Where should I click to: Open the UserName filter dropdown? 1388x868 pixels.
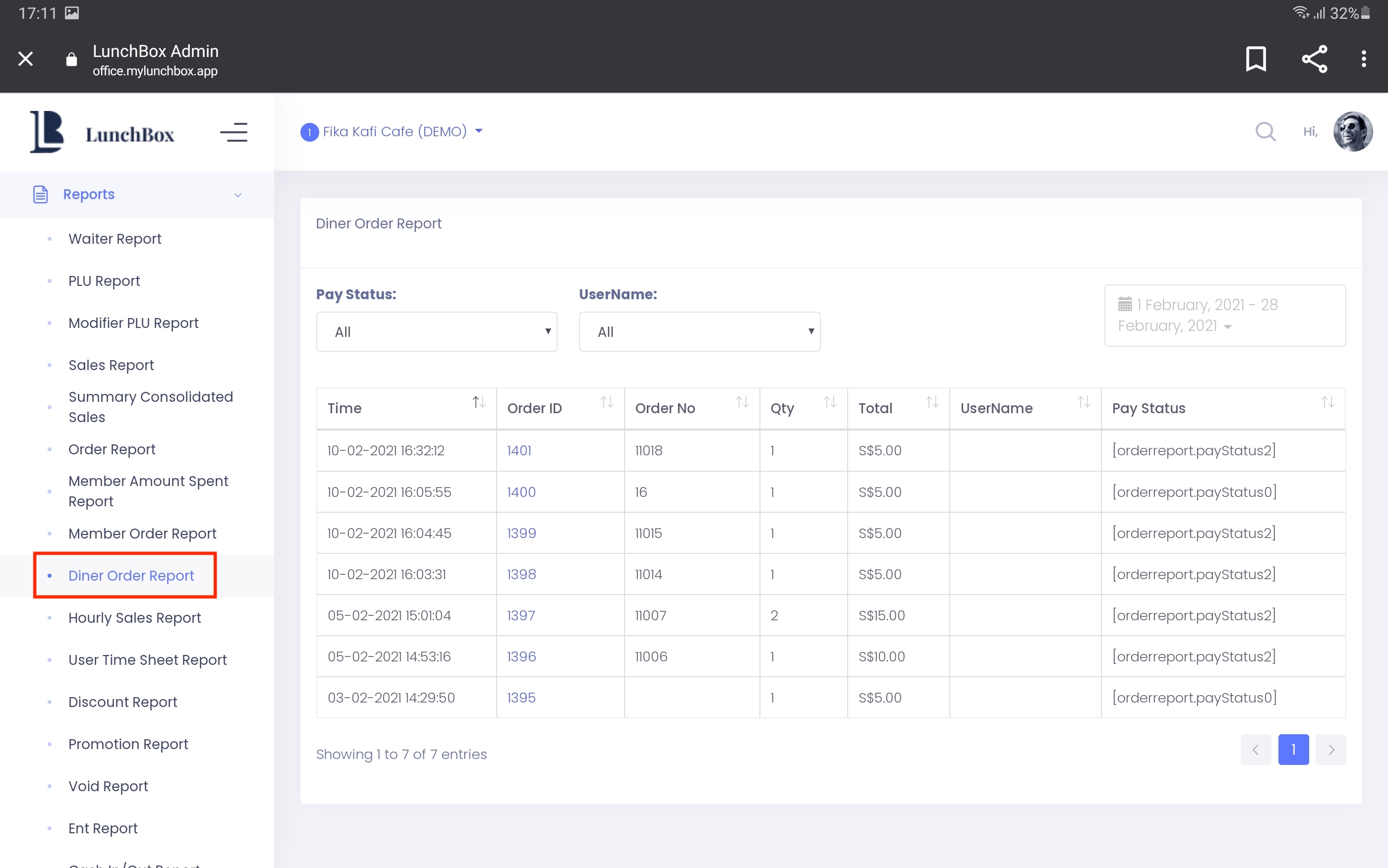[699, 332]
